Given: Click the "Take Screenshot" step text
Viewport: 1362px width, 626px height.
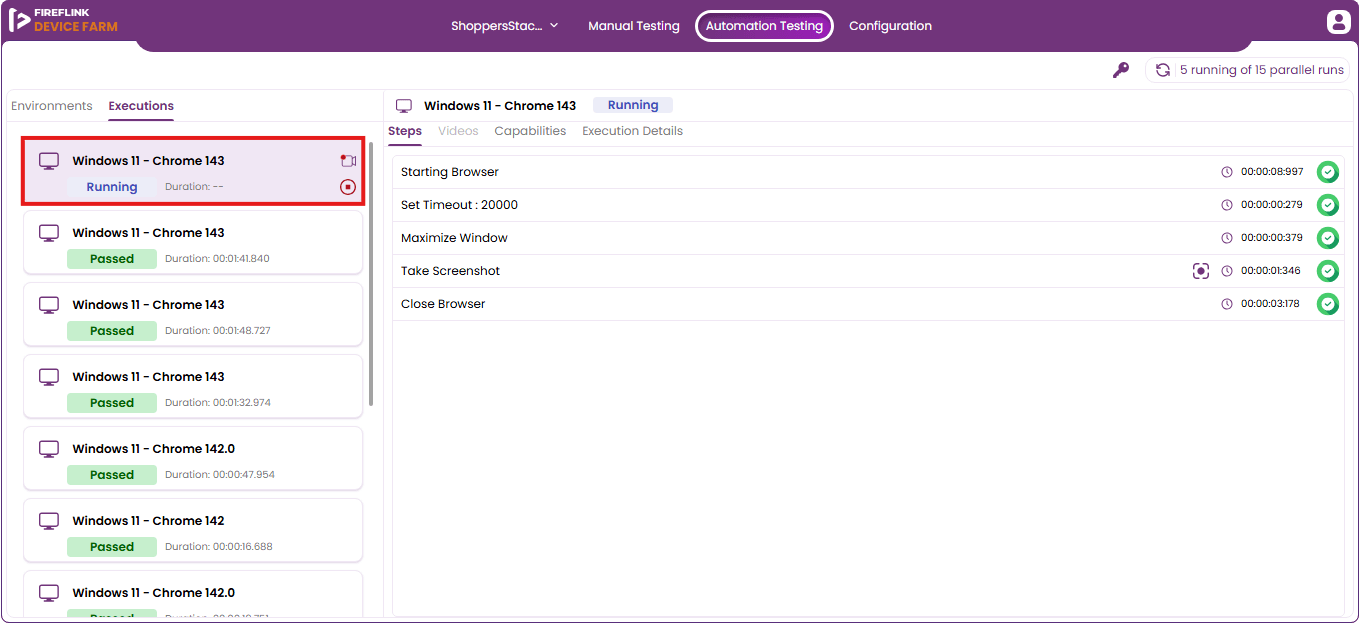Looking at the screenshot, I should point(451,271).
